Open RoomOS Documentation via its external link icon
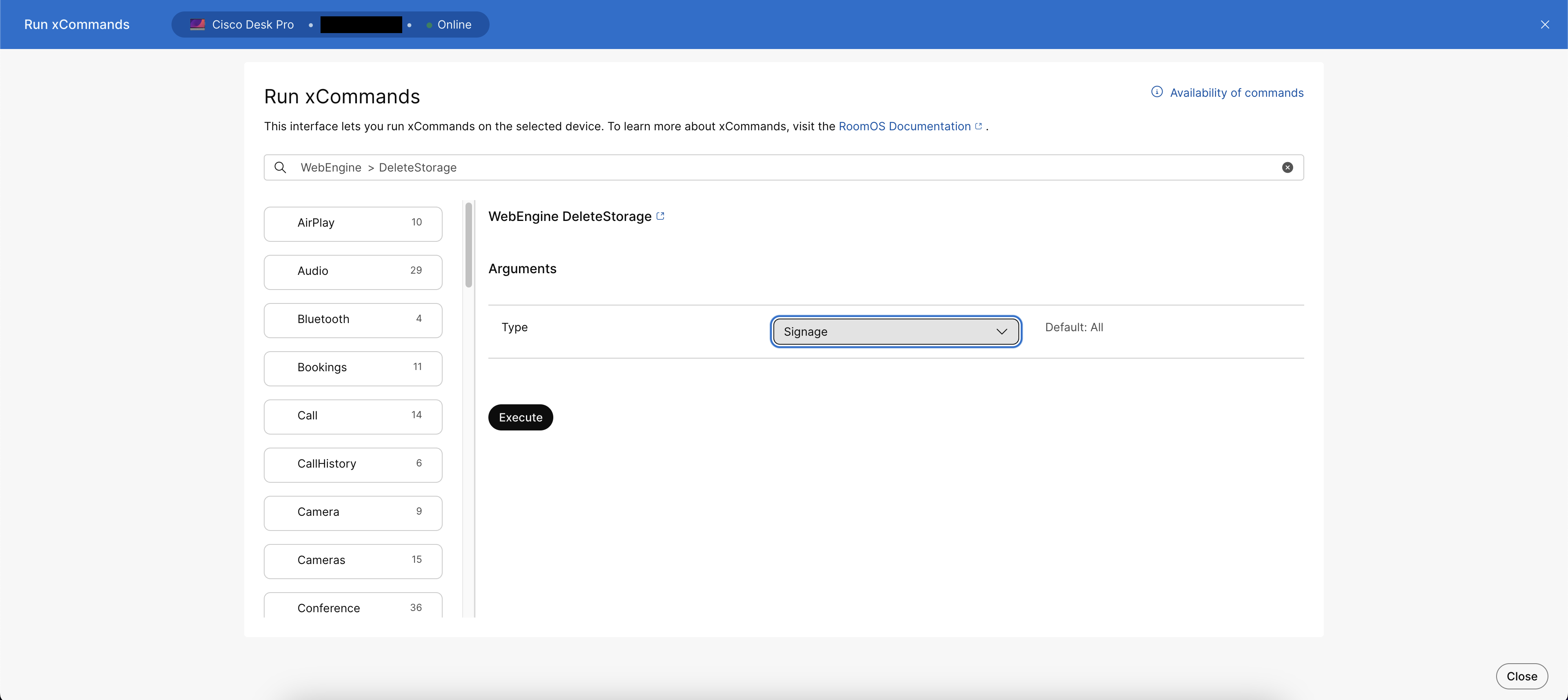1568x700 pixels. point(978,126)
